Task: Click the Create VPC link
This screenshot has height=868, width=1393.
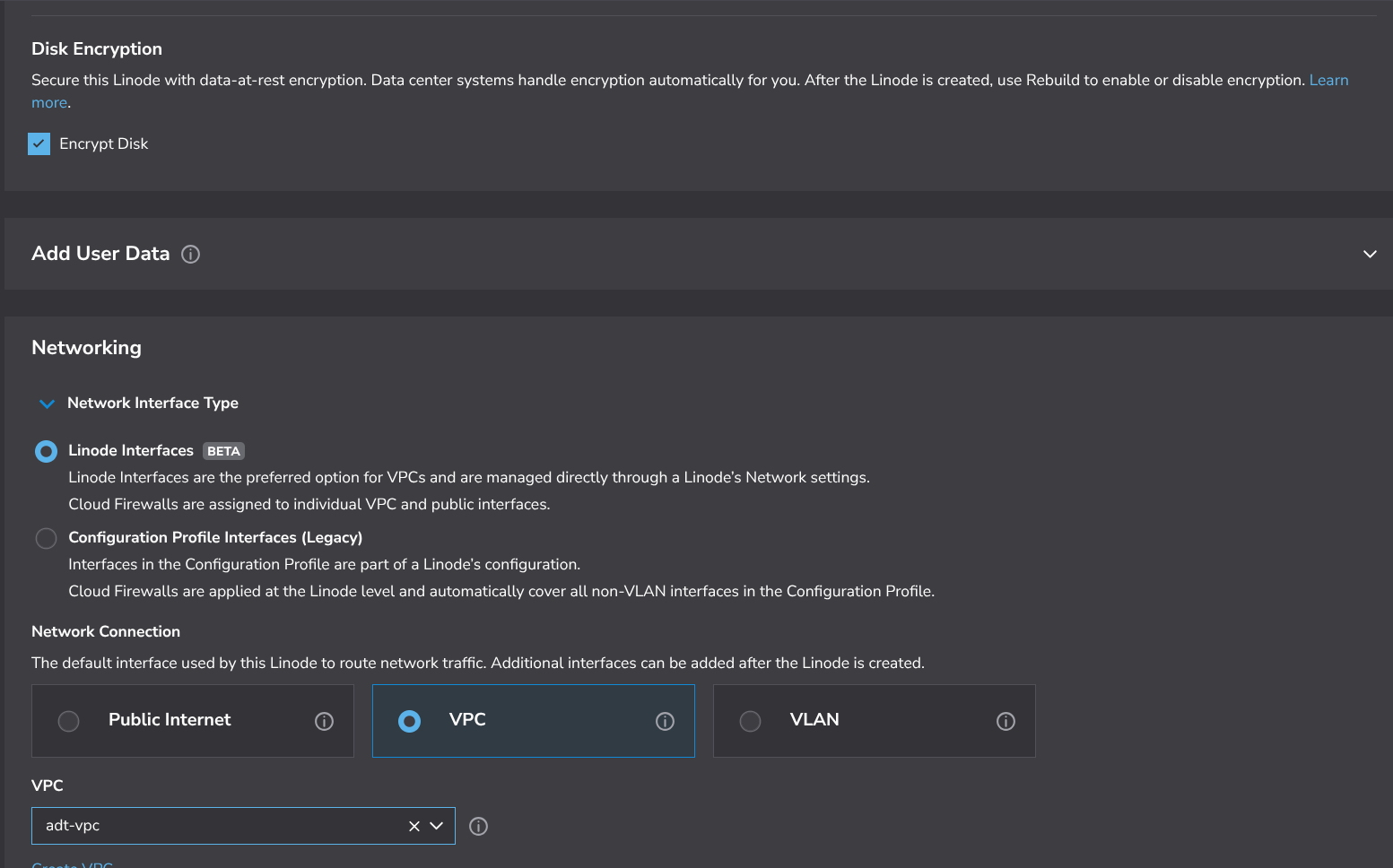Action: 73,864
